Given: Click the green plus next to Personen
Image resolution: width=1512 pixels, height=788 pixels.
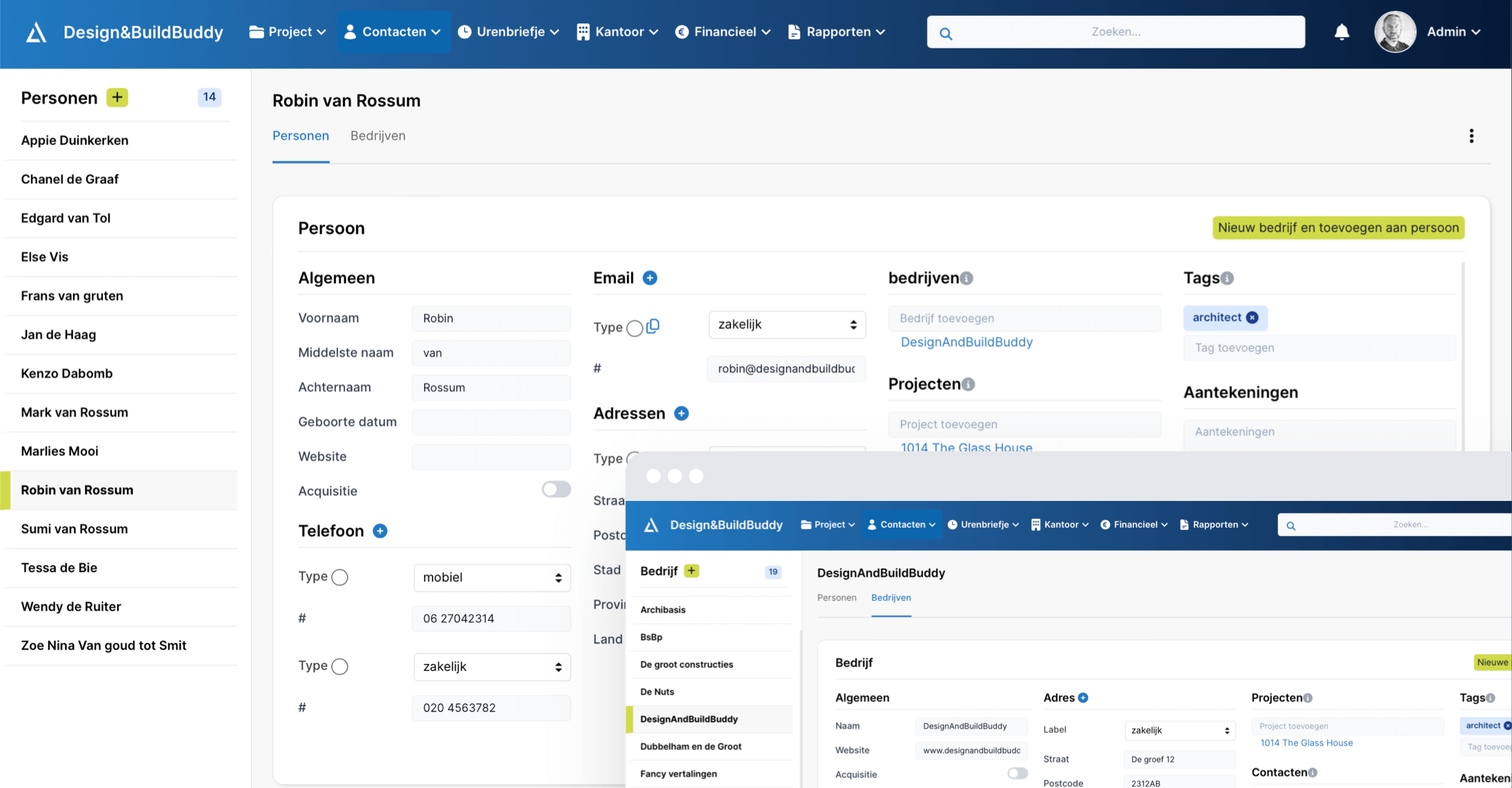Looking at the screenshot, I should pos(117,97).
